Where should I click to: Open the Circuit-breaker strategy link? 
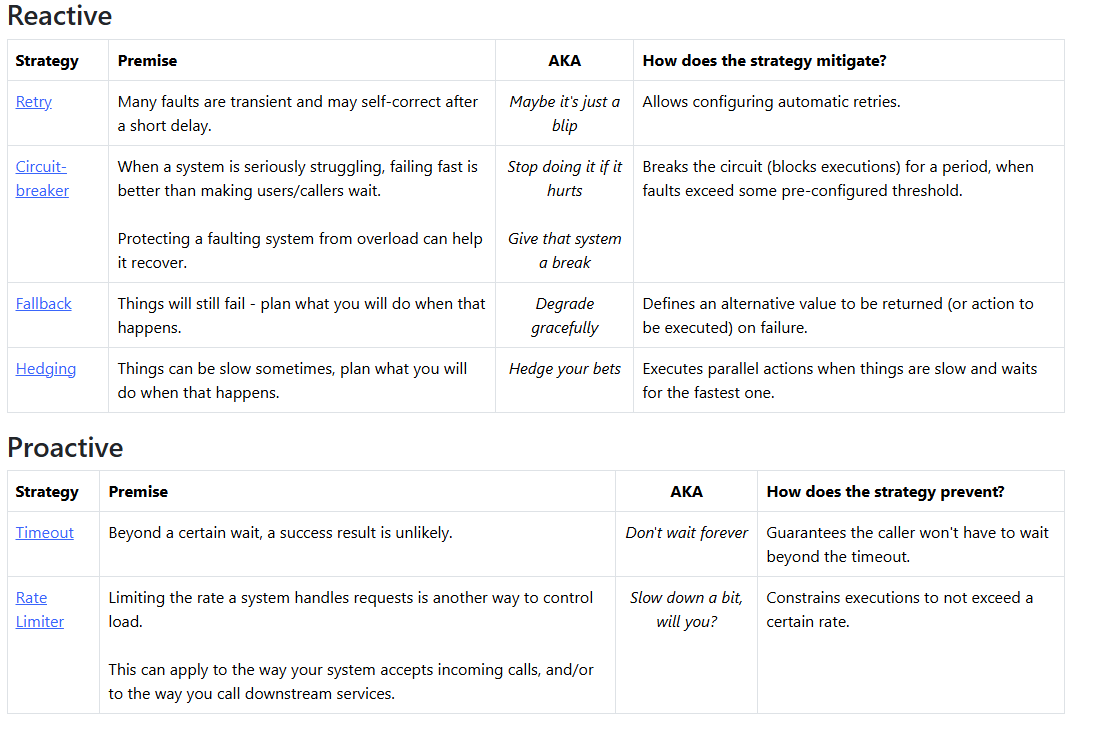(42, 179)
